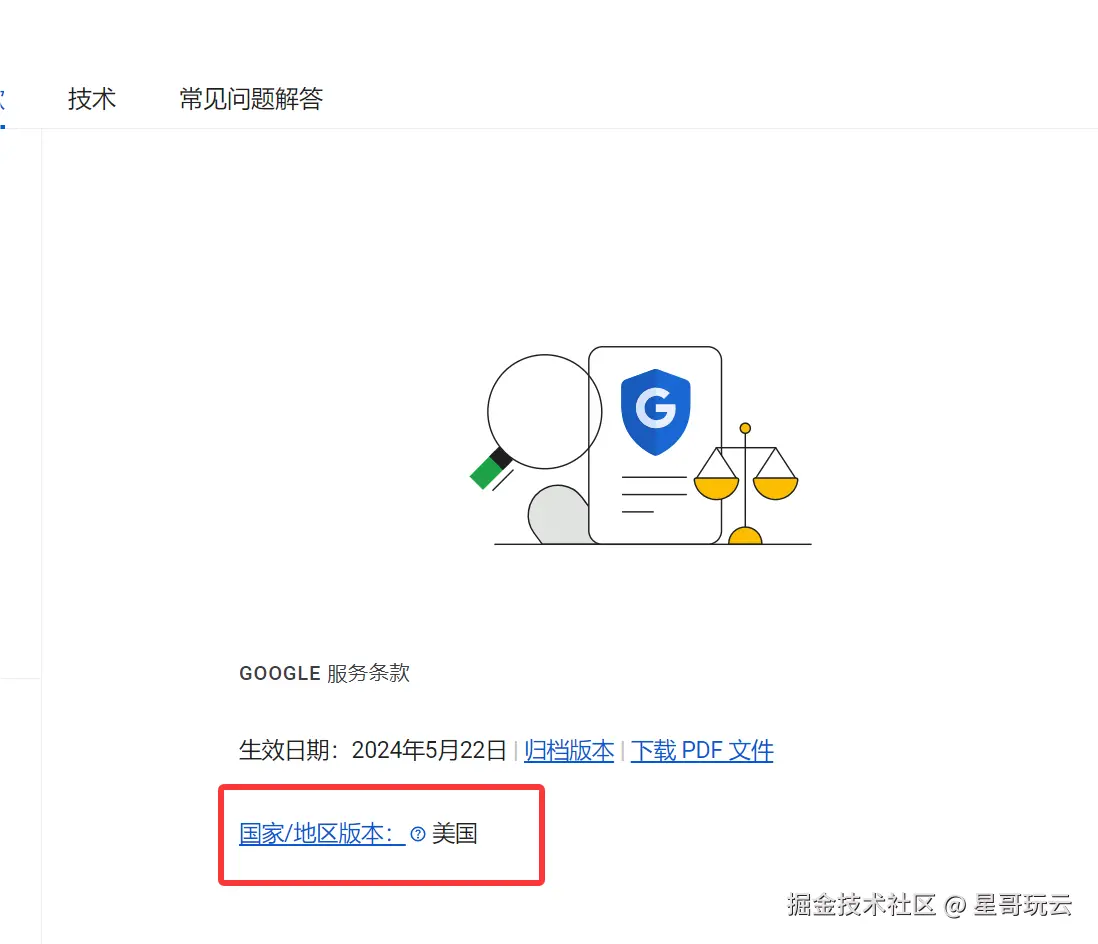Click the question mark help icon
Image resolution: width=1098 pixels, height=944 pixels.
[418, 834]
